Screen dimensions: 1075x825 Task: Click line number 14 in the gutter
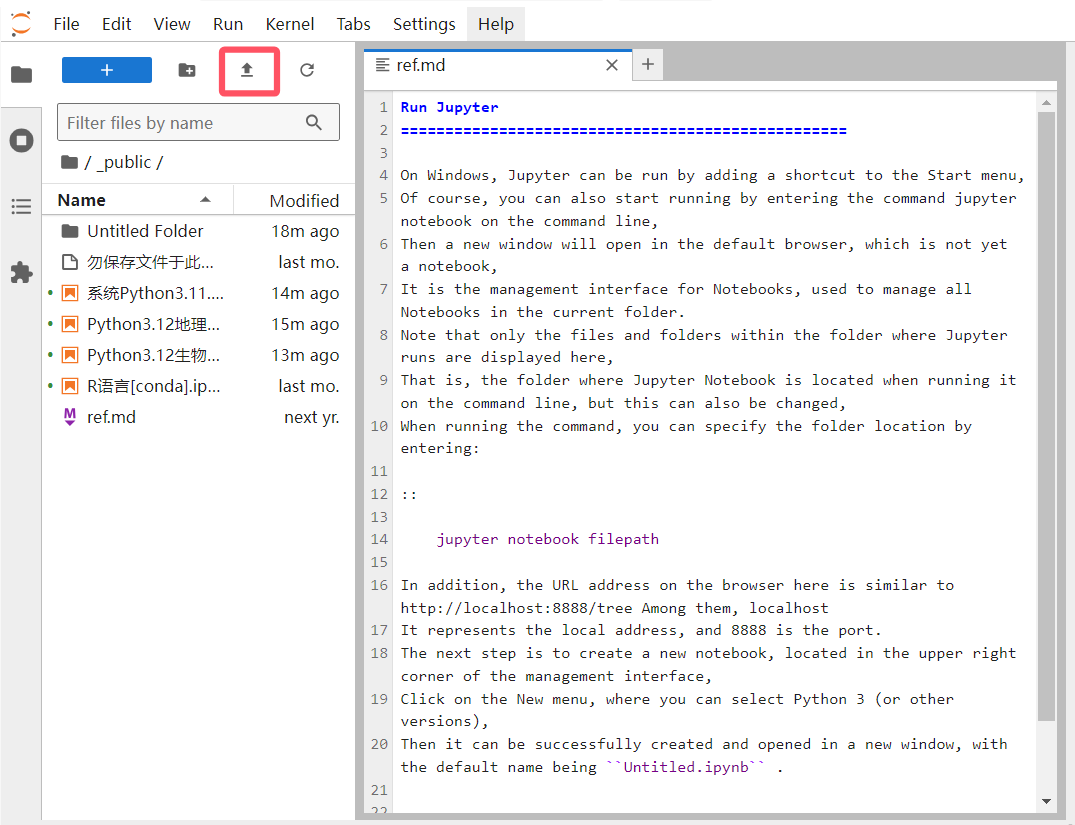coord(379,539)
